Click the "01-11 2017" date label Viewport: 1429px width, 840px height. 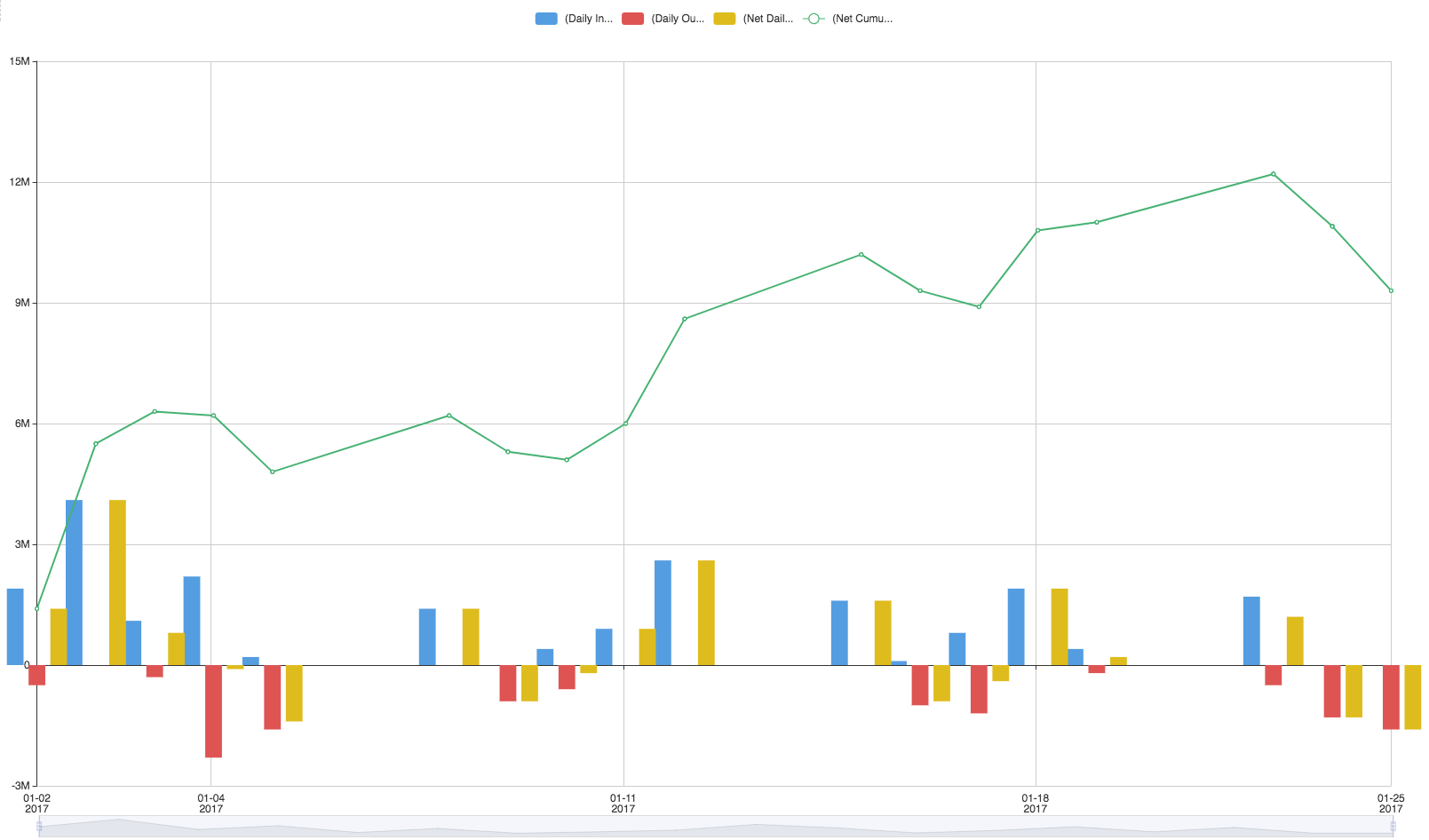(623, 804)
